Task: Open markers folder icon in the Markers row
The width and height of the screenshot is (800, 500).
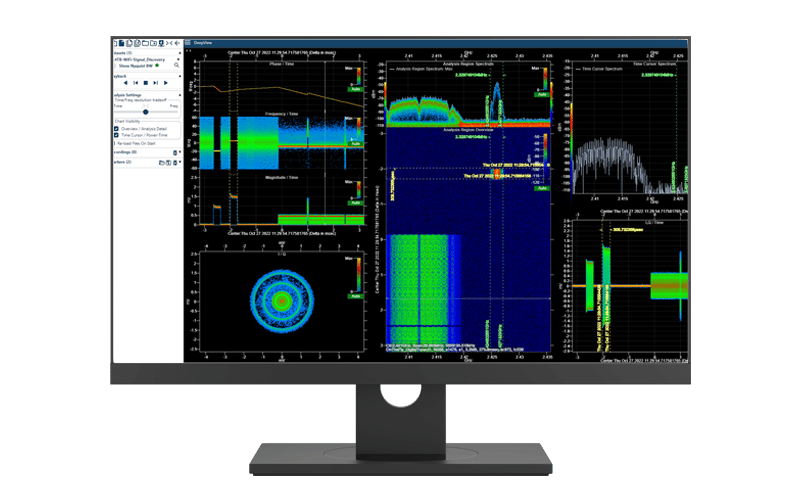Action: (161, 162)
